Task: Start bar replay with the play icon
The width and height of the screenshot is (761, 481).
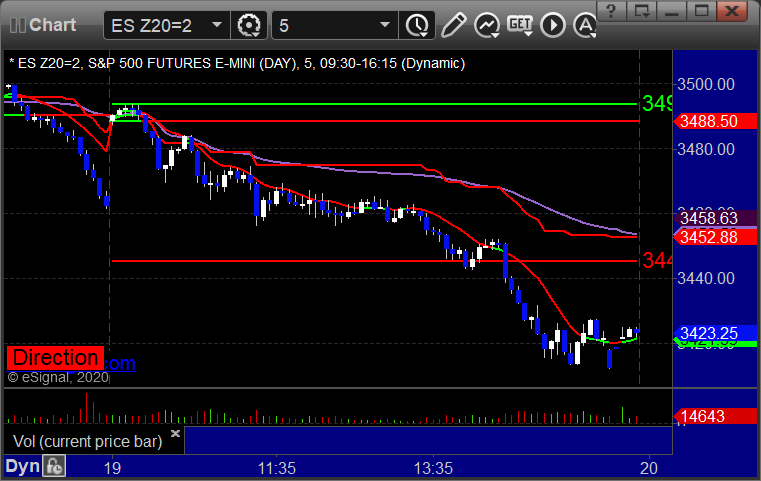Action: coord(553,25)
